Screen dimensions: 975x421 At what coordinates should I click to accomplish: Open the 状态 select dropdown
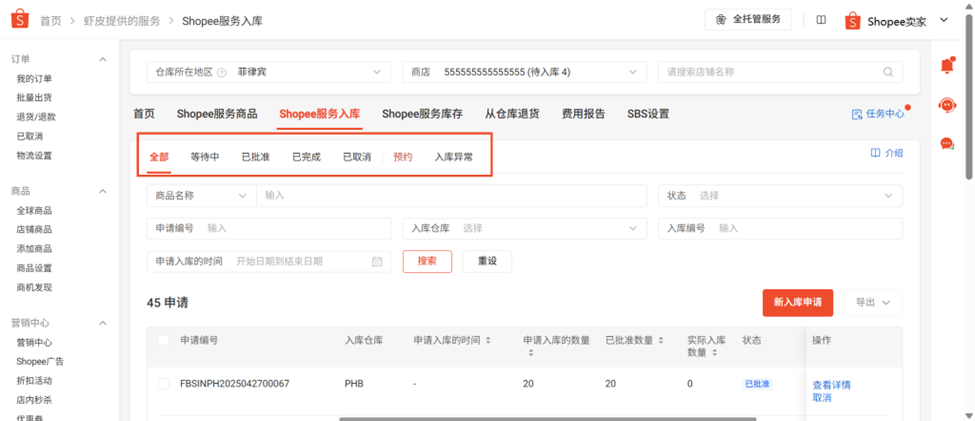780,195
